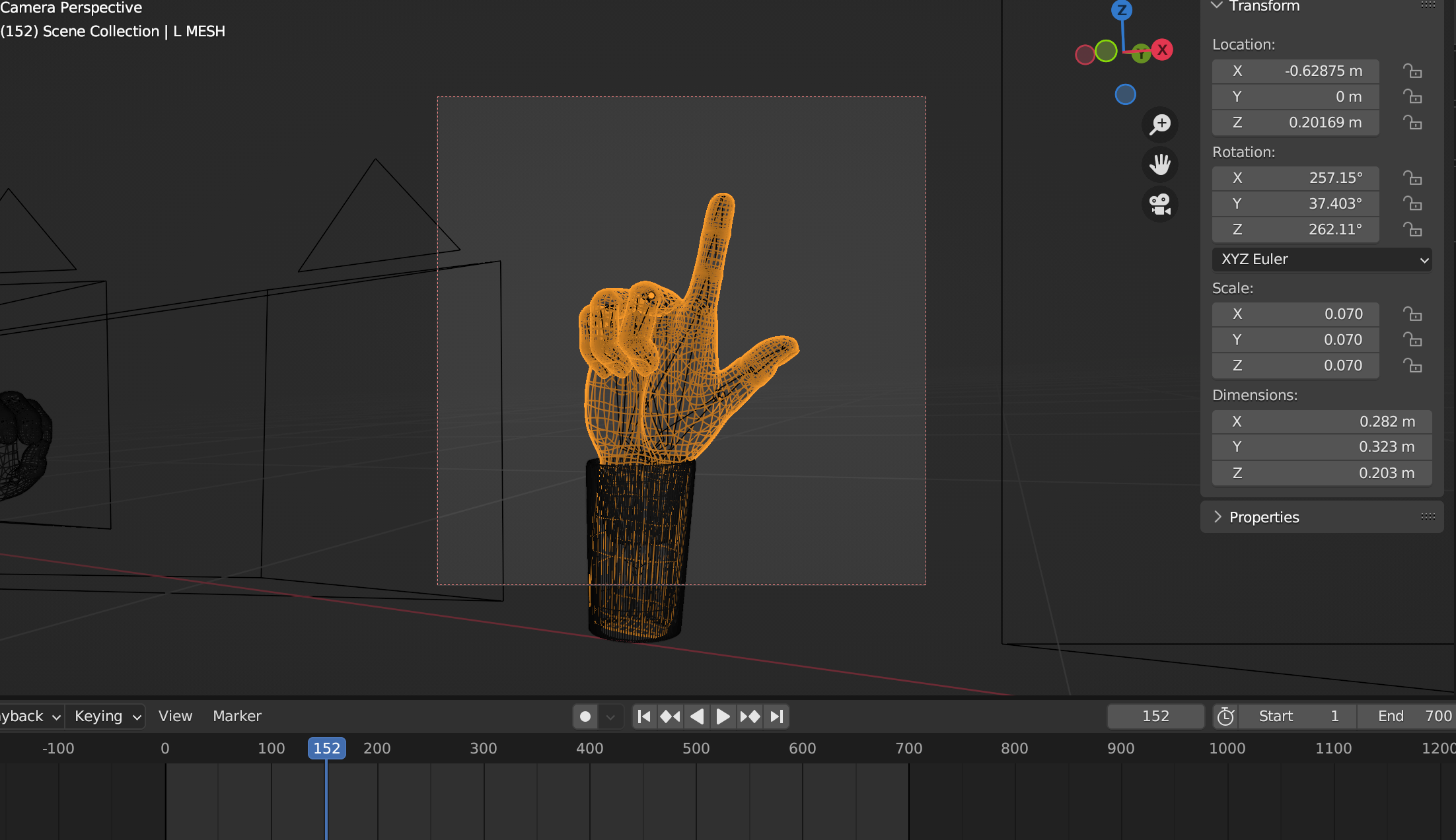Expand the Properties panel
1456x840 pixels.
pos(1264,517)
